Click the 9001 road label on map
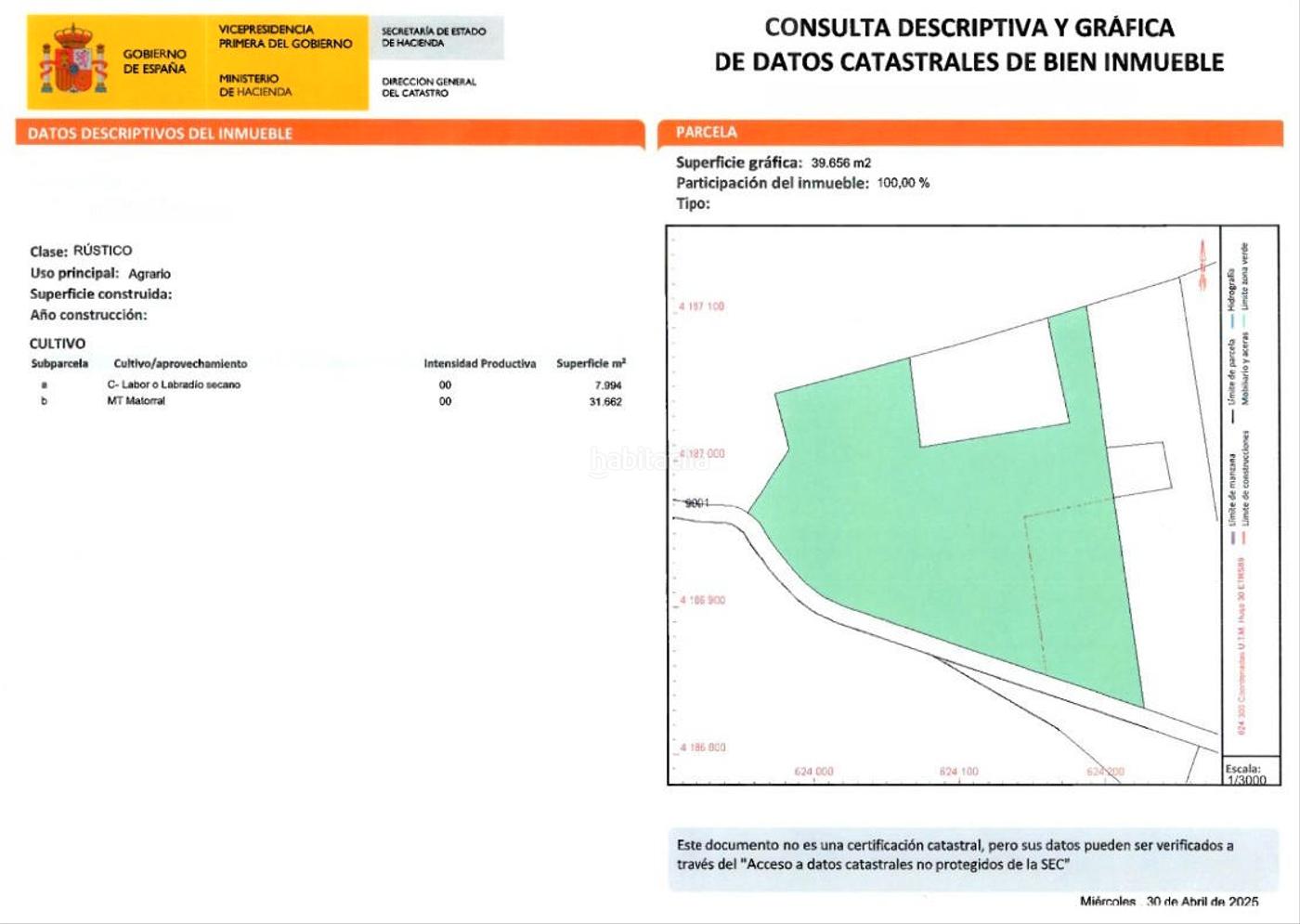The image size is (1300, 924). click(x=696, y=502)
